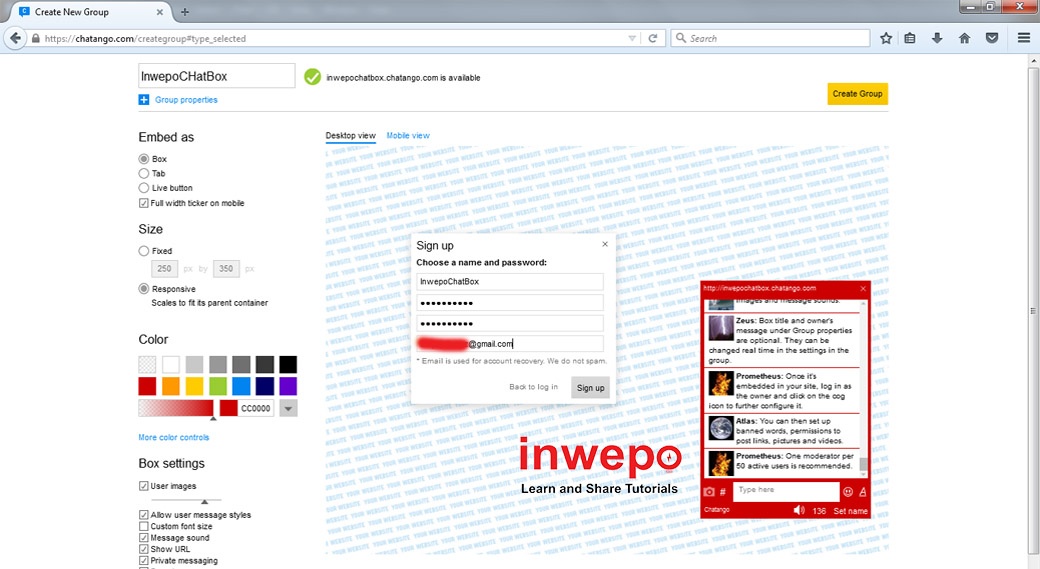Reload the page with the refresh icon

(x=653, y=38)
